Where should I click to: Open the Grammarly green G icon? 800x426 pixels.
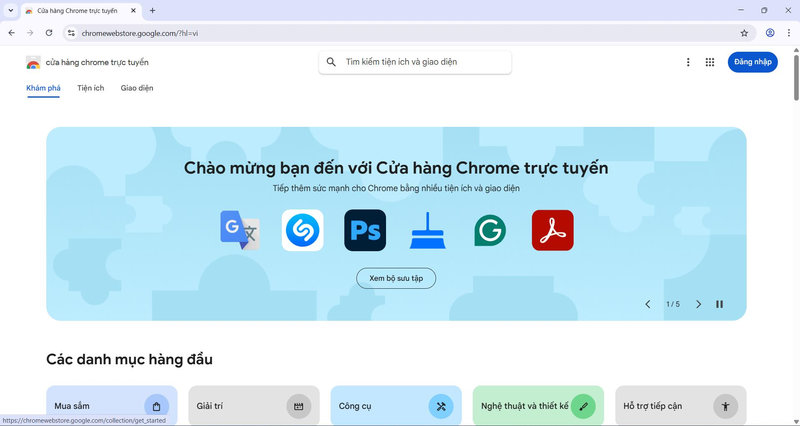[490, 231]
